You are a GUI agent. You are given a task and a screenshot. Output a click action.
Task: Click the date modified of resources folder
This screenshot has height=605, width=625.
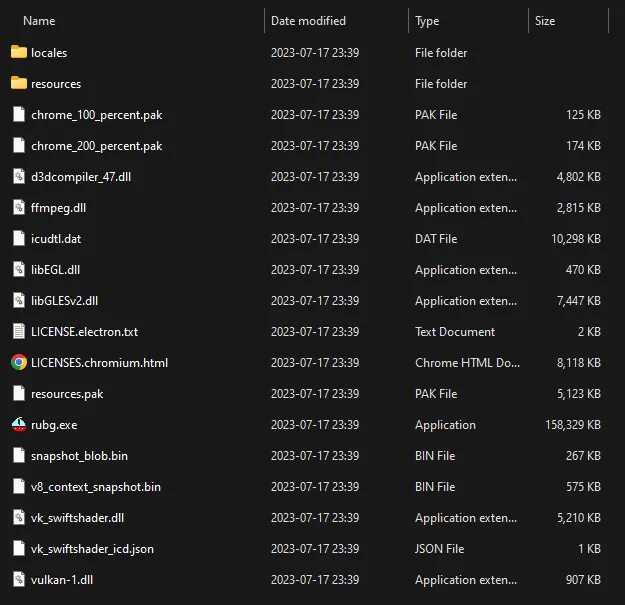315,84
